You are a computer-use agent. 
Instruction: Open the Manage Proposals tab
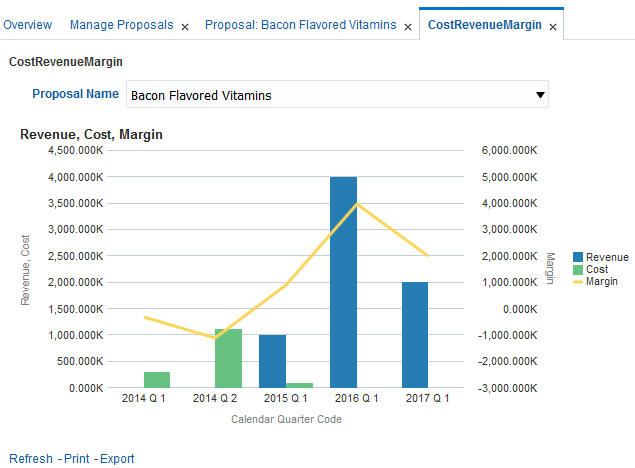click(x=121, y=25)
